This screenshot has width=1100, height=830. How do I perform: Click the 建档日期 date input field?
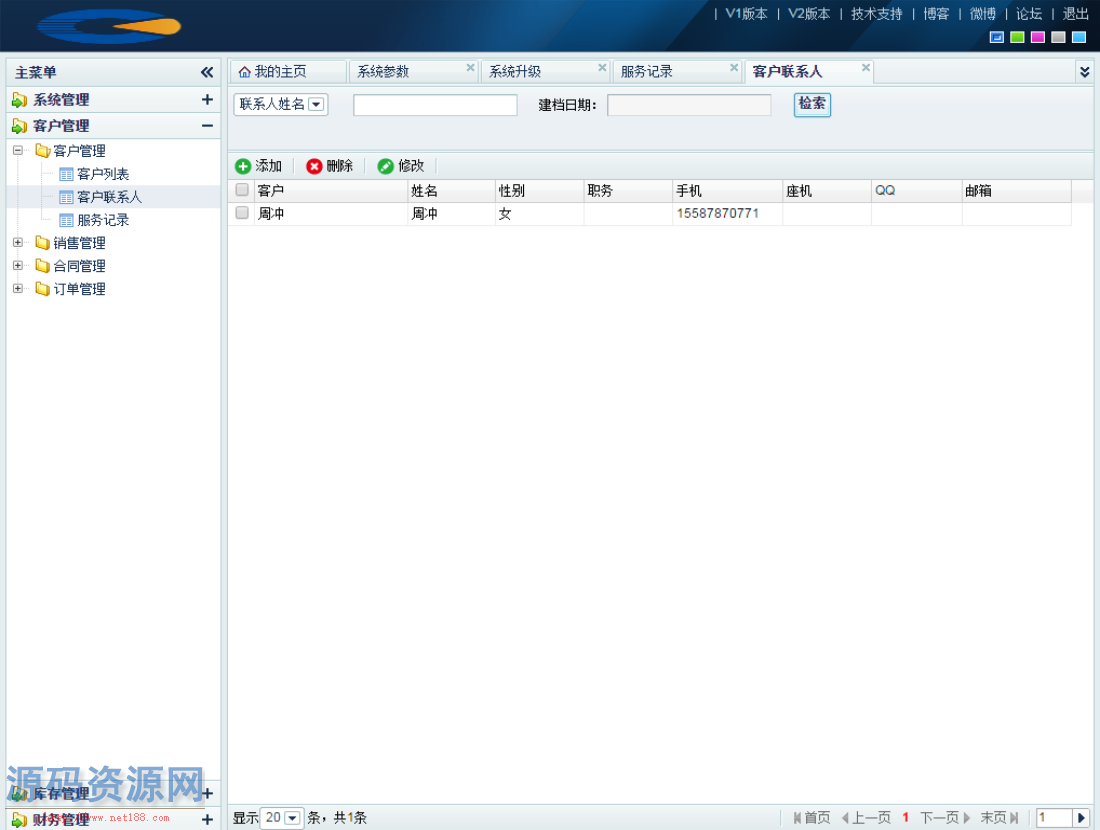(x=688, y=105)
